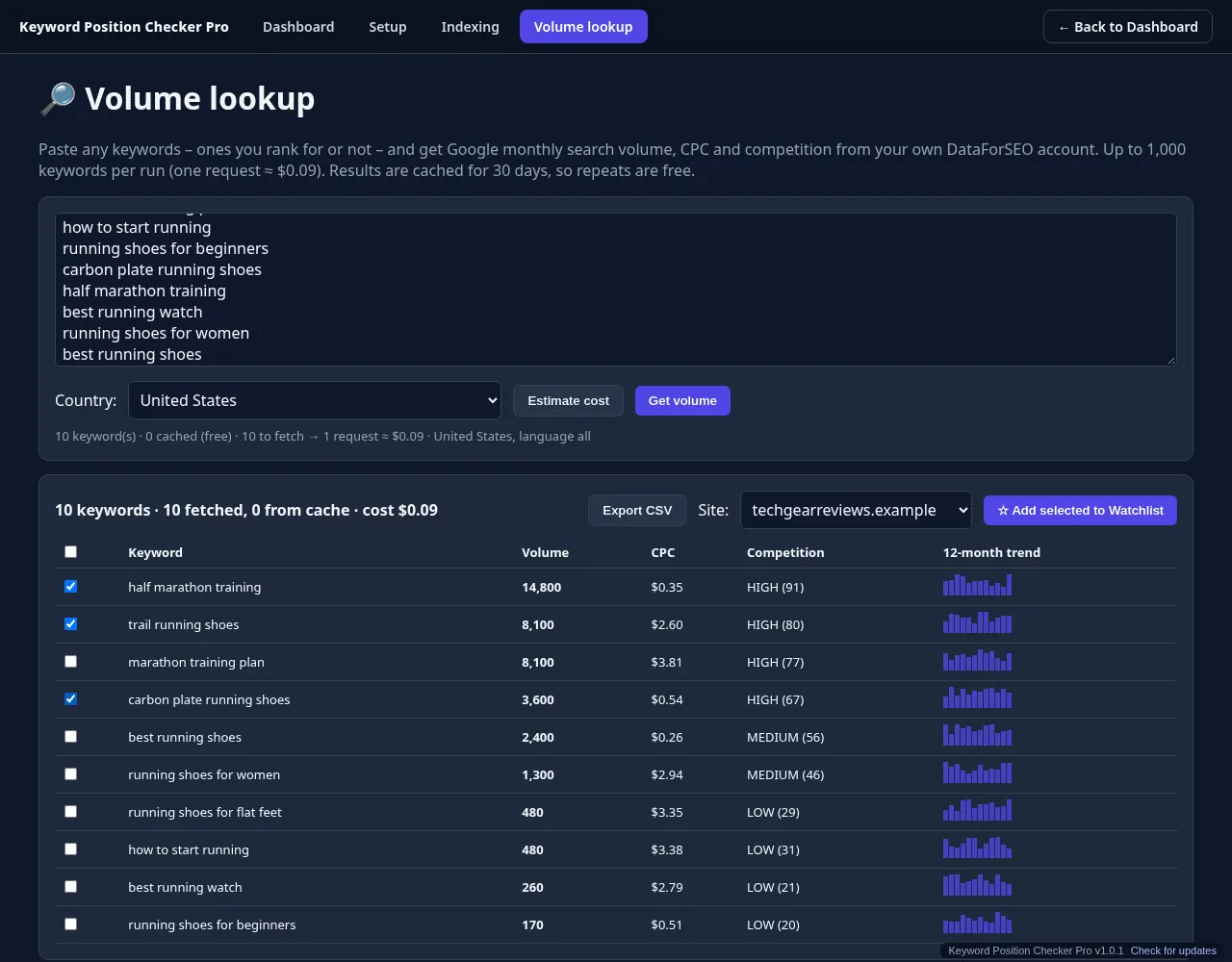This screenshot has width=1232, height=962.
Task: Click the version label v1.0.1
Action: pyautogui.click(x=1036, y=950)
